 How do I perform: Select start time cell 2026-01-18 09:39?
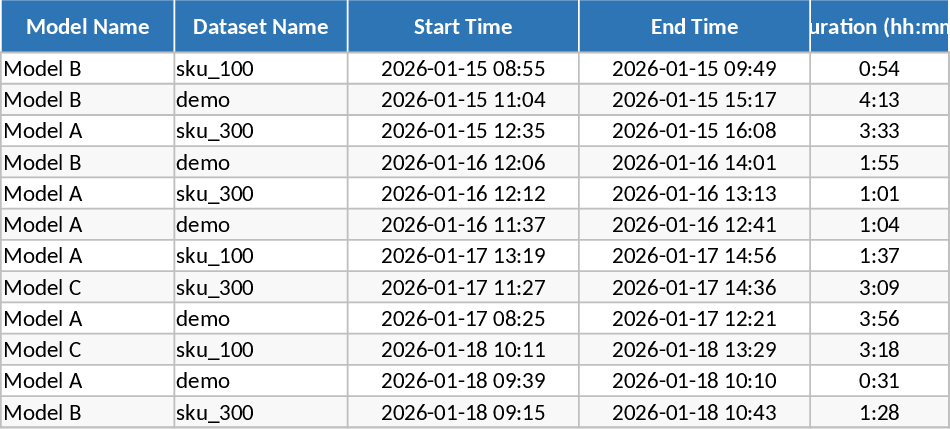coord(463,381)
